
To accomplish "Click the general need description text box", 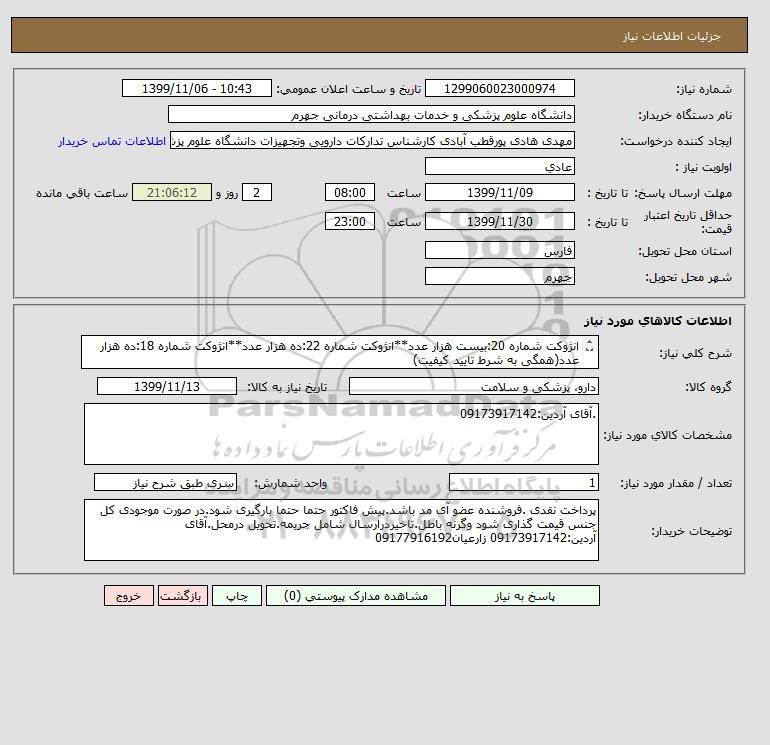I will (x=340, y=352).
